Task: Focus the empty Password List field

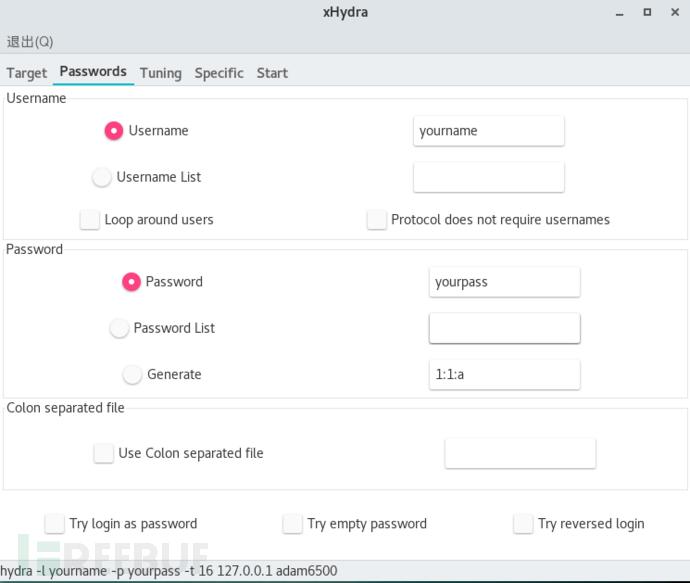Action: coord(505,328)
